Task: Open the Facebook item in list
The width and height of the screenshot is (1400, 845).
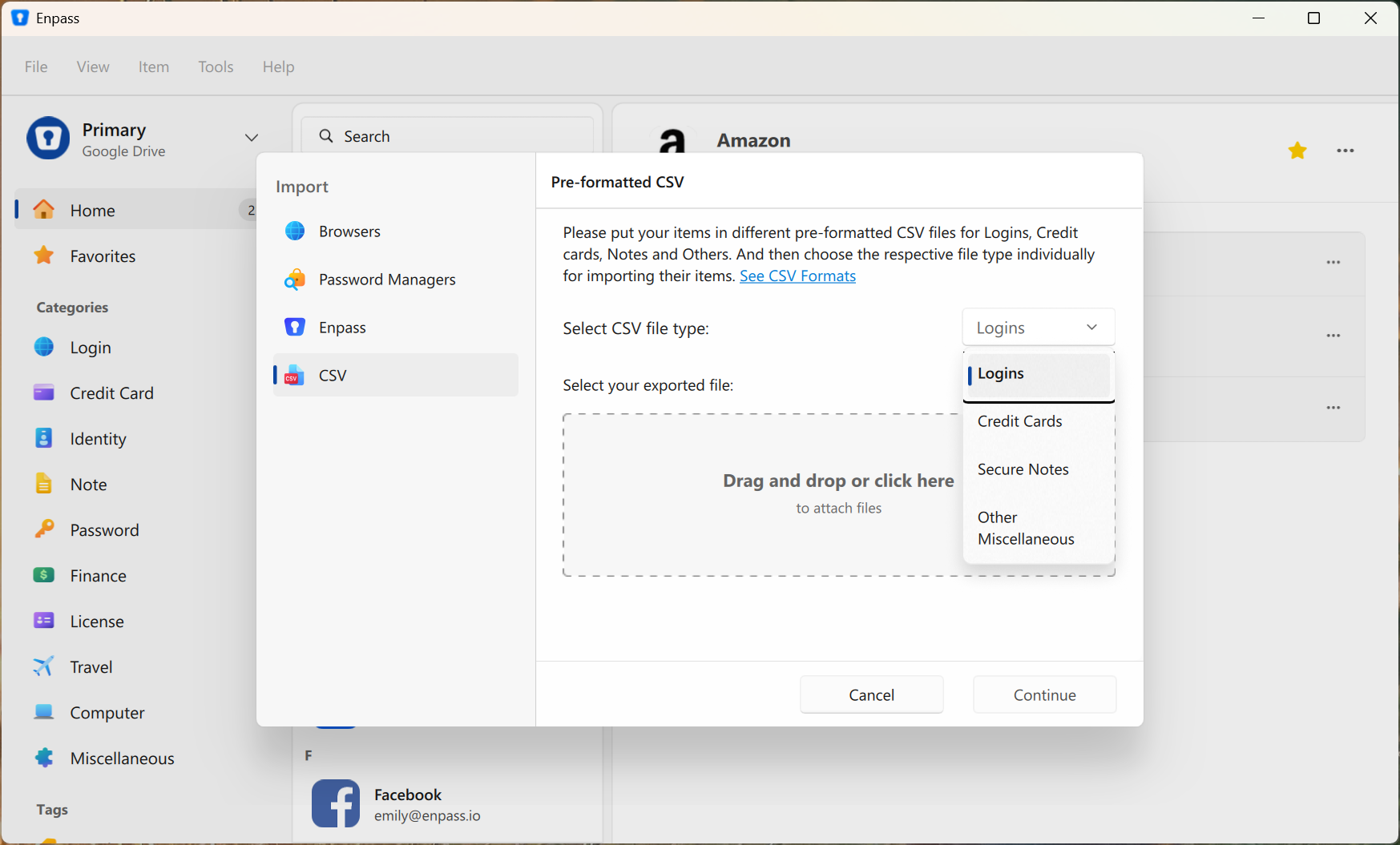Action: point(447,803)
